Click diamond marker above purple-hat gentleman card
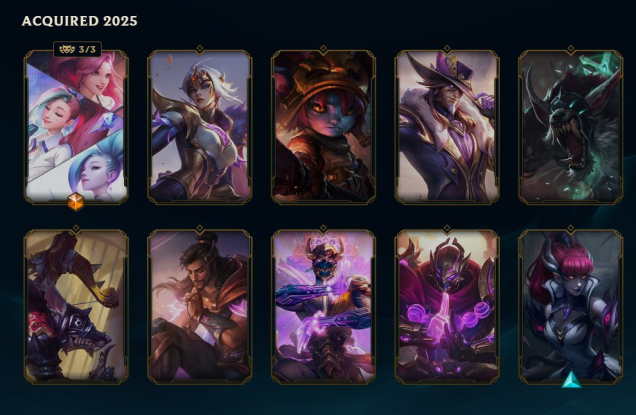The image size is (636, 415). point(447,49)
